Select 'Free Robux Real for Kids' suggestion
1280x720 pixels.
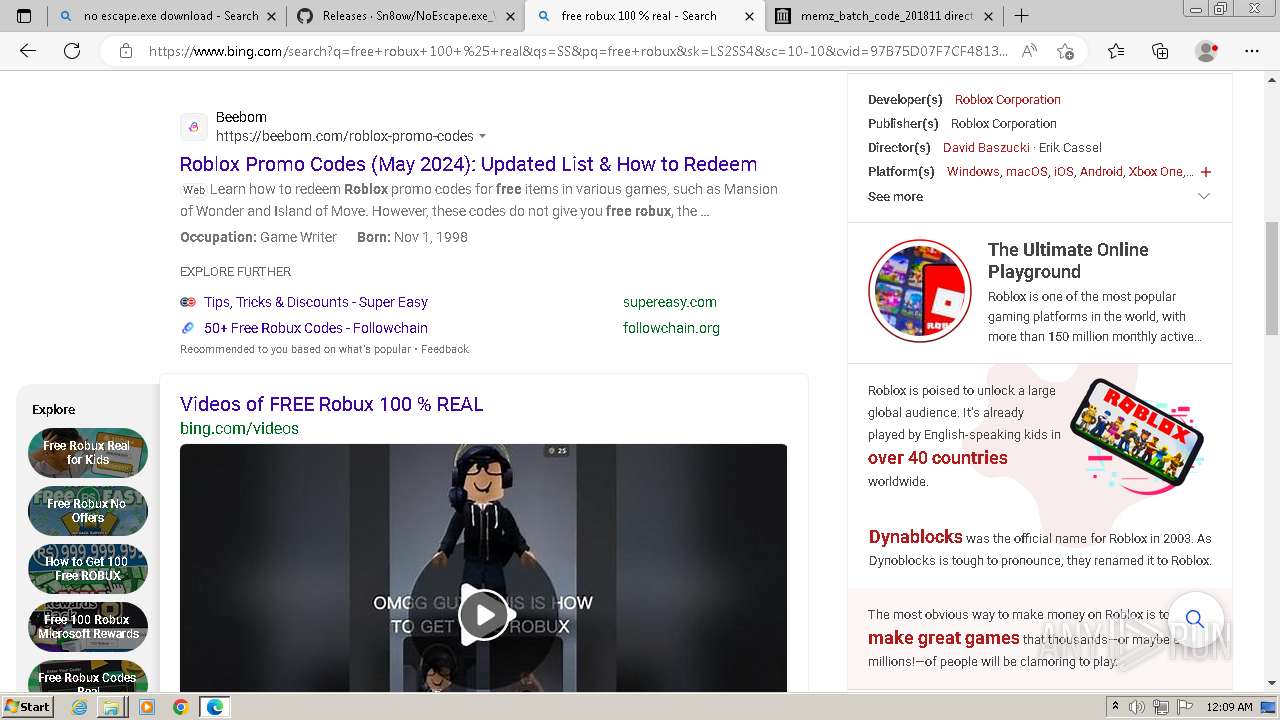click(88, 453)
